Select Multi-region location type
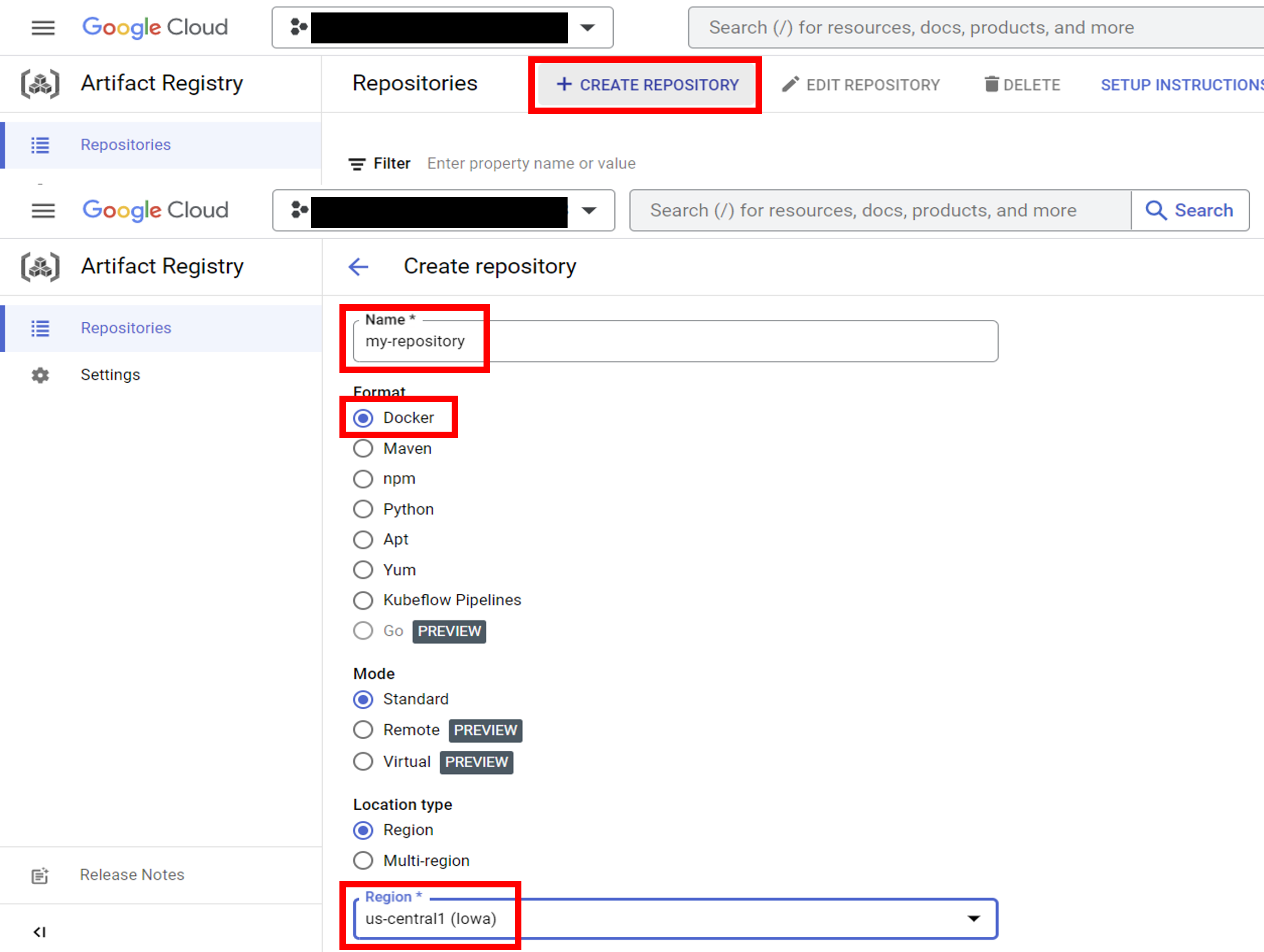 pyautogui.click(x=363, y=861)
